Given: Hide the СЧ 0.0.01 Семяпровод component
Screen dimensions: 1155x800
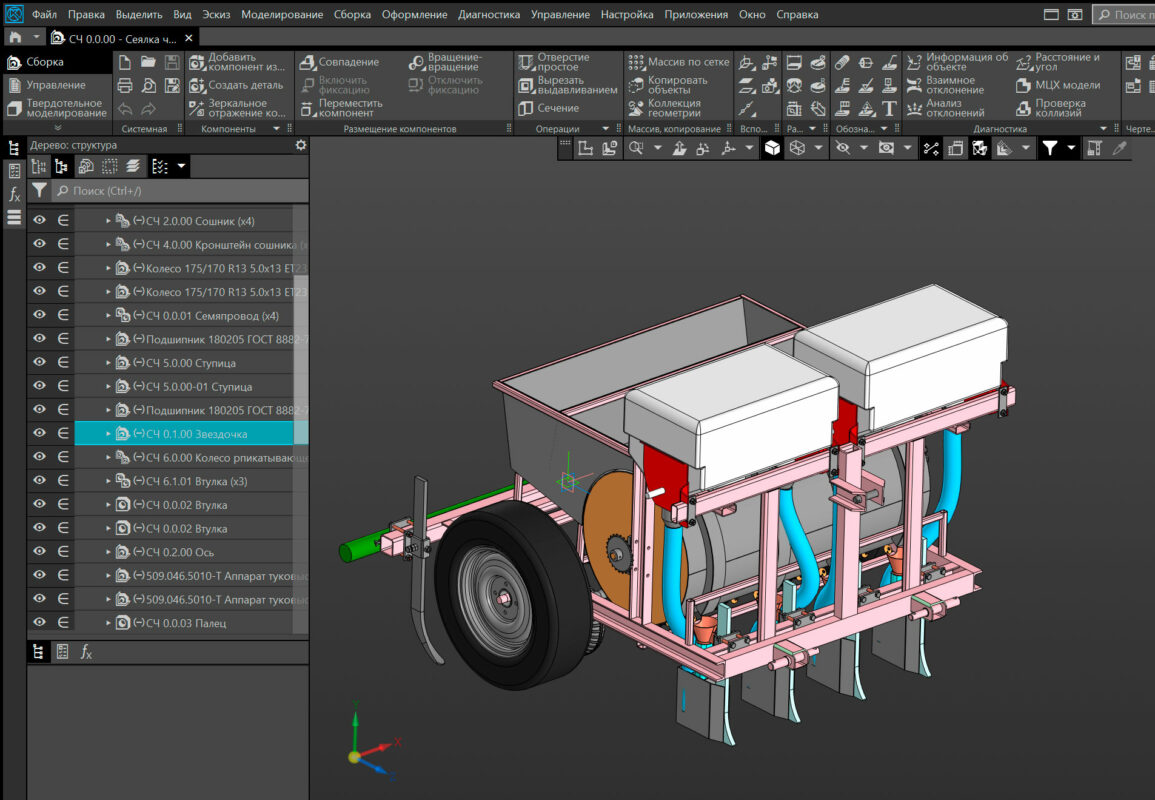Looking at the screenshot, I should click(x=39, y=315).
